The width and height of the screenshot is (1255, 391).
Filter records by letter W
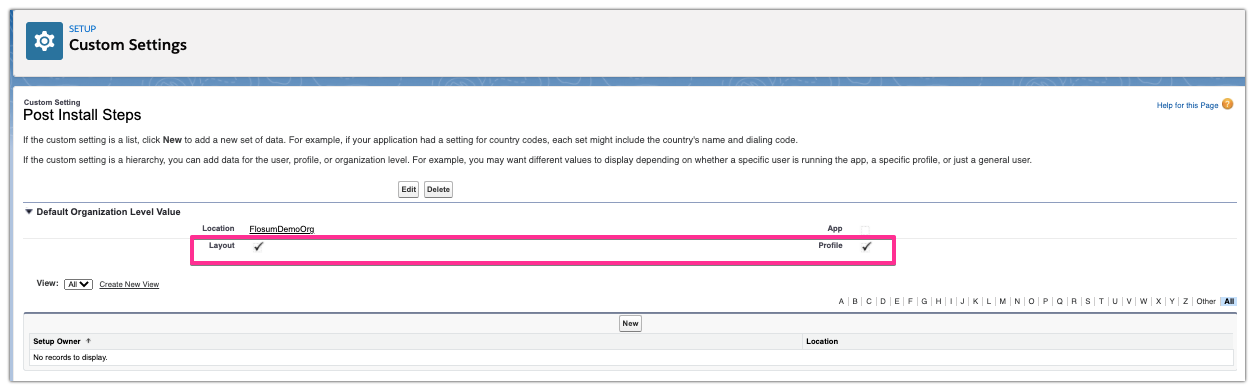[x=1143, y=301]
